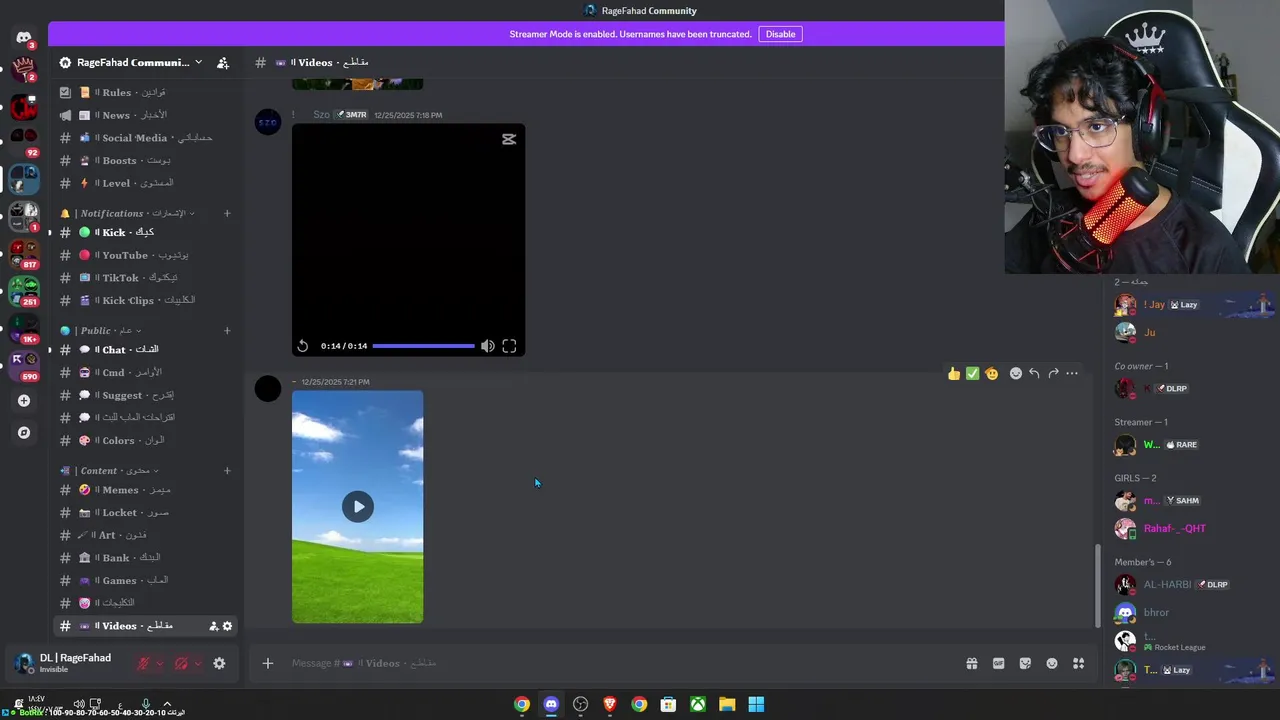This screenshot has width=1280, height=720.
Task: Collapse the Public category
Action: (100, 330)
